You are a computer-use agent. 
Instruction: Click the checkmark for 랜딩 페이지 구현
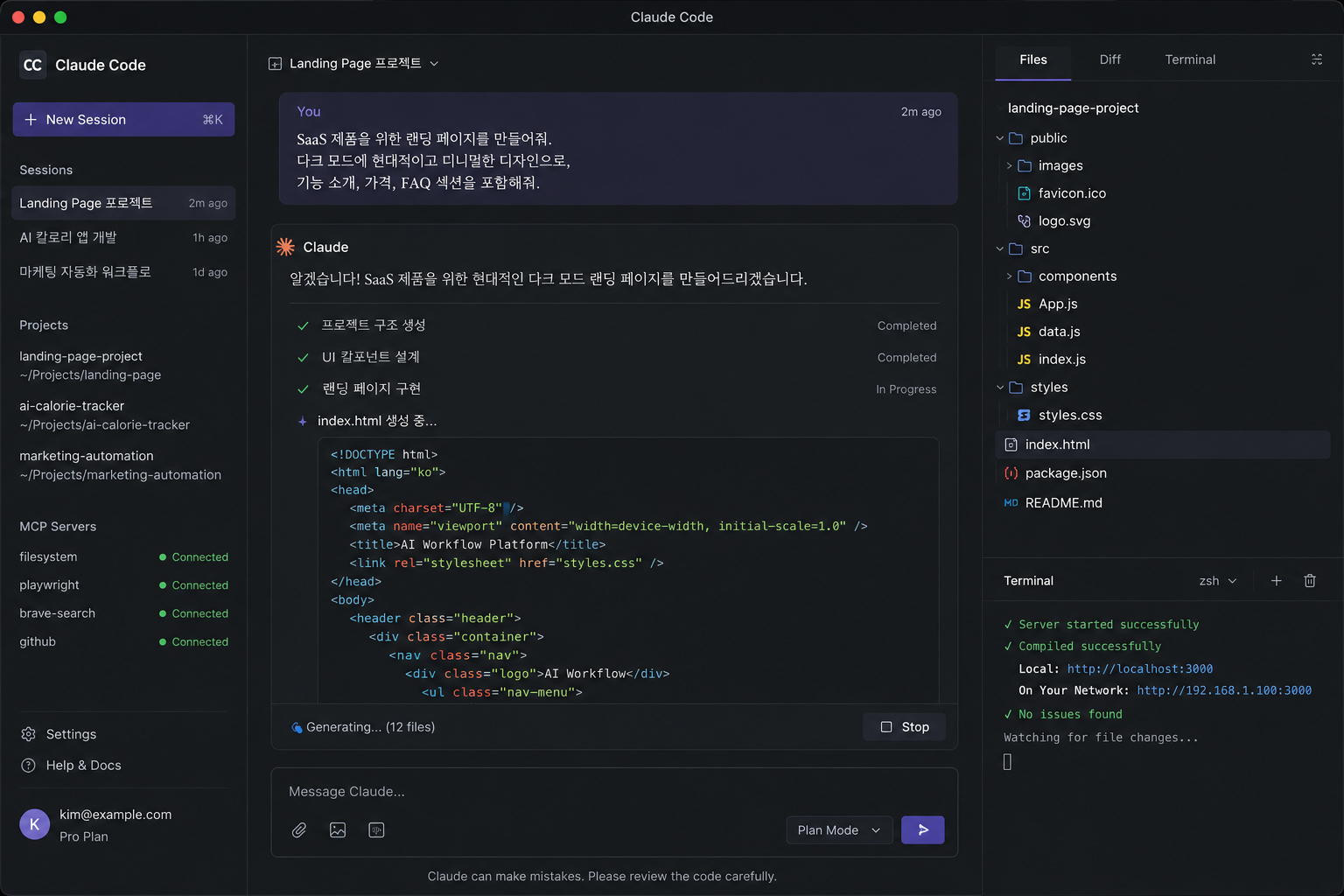click(x=303, y=389)
